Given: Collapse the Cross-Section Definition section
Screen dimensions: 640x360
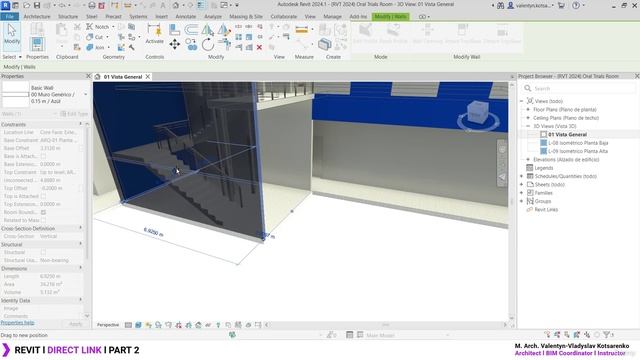Looking at the screenshot, I should pyautogui.click(x=80, y=228).
